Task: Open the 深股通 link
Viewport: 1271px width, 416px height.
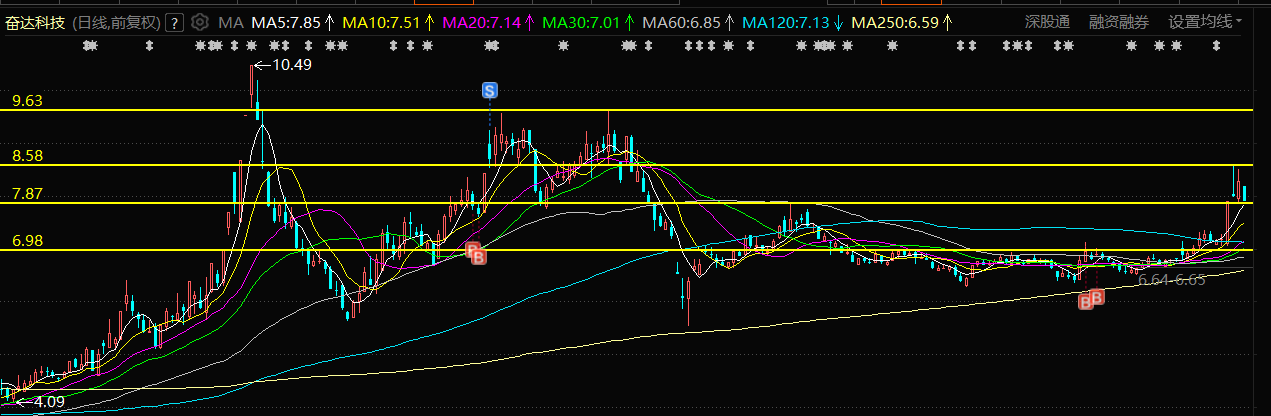Action: (x=1047, y=21)
